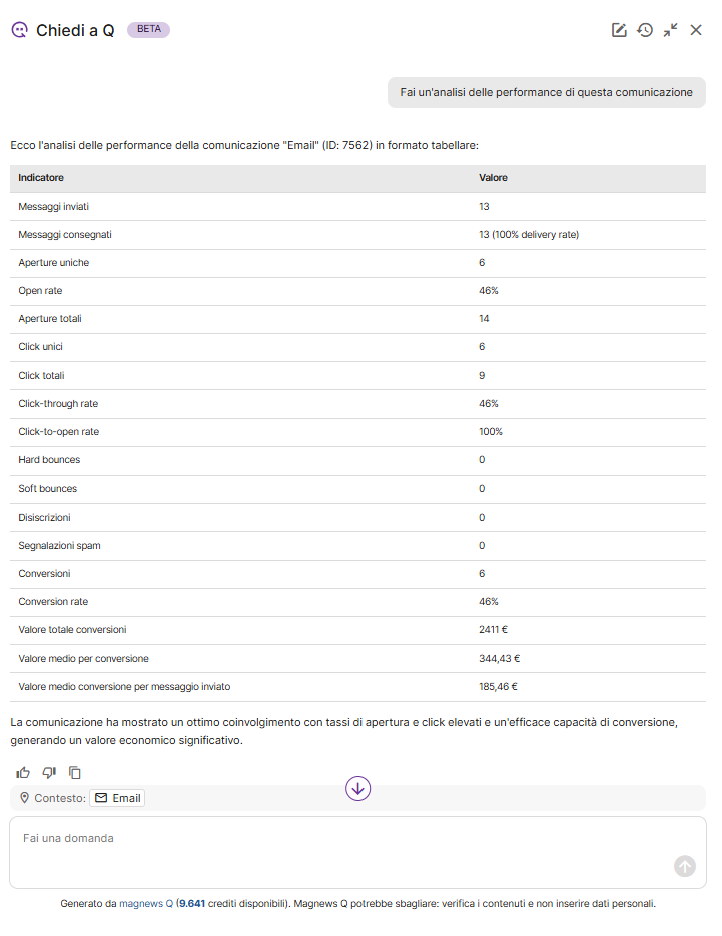Screen dimensions: 722x936
Task: Click the Q logo icon in header
Action: (x=19, y=30)
